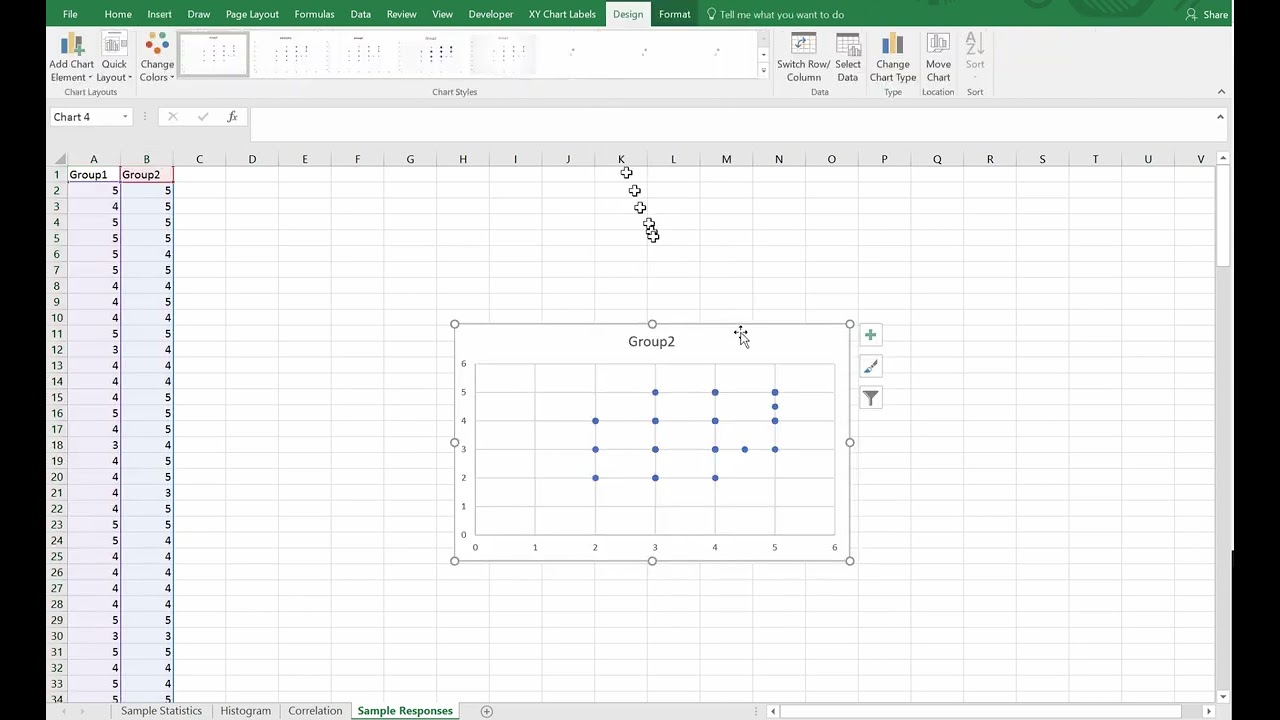Click the formula bar Enter checkmark icon
The height and width of the screenshot is (720, 1280).
click(203, 117)
